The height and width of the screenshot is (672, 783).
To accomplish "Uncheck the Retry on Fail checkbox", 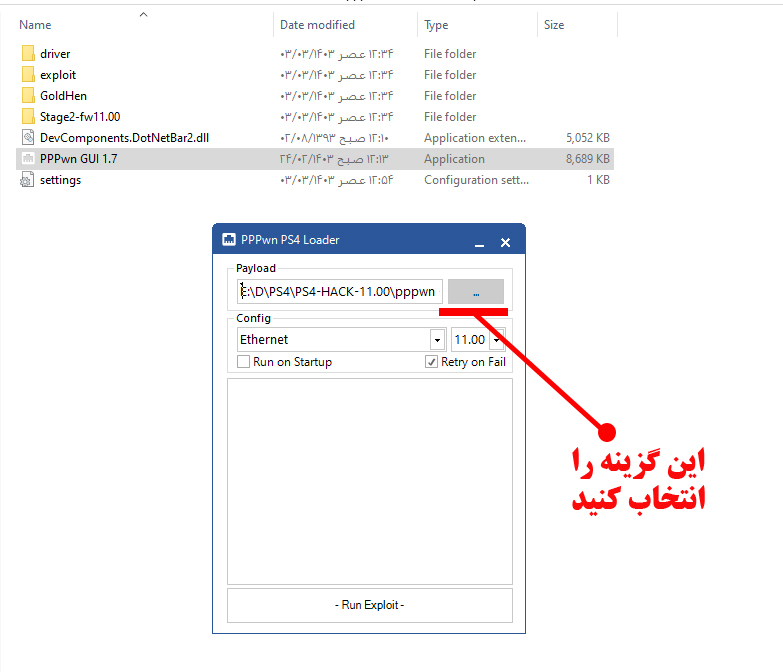I will pyautogui.click(x=431, y=362).
